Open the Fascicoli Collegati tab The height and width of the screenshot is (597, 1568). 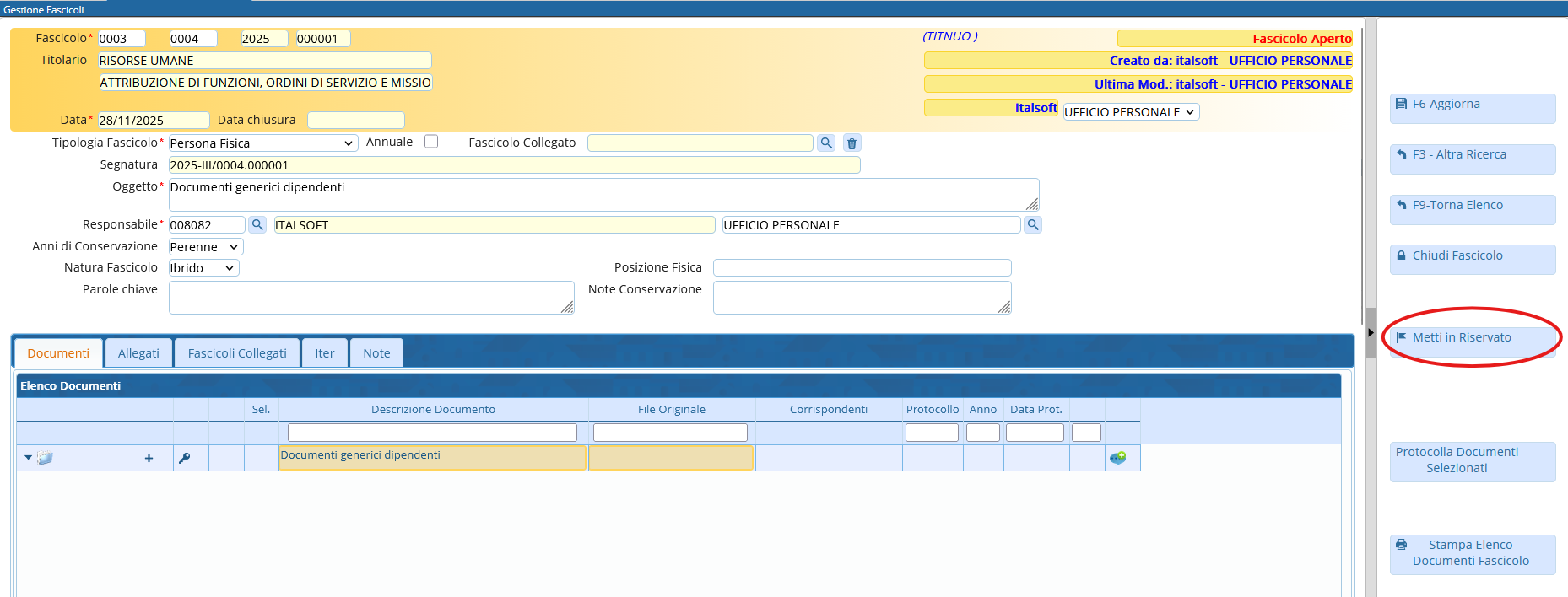237,353
